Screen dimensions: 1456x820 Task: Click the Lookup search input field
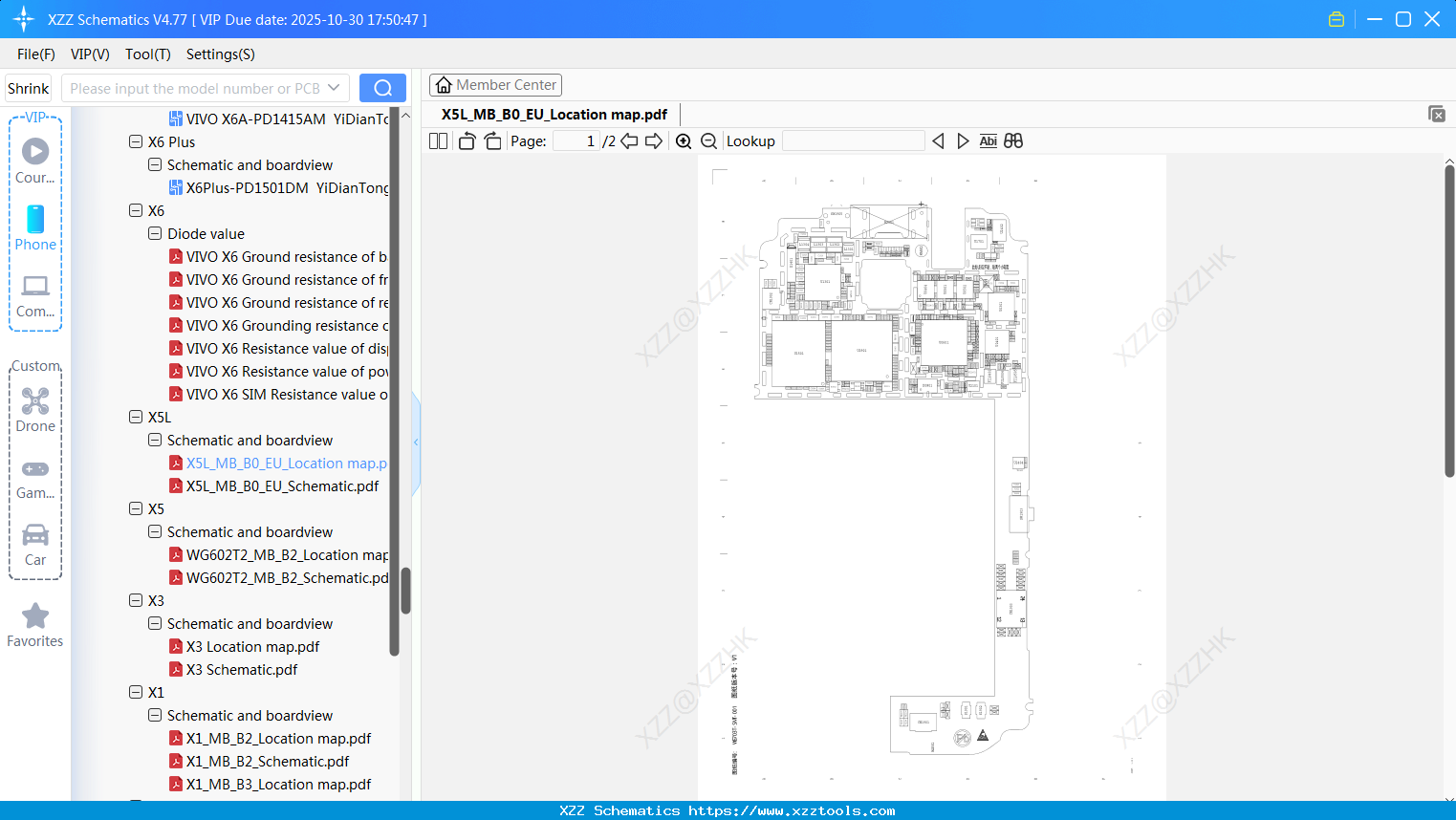tap(852, 140)
